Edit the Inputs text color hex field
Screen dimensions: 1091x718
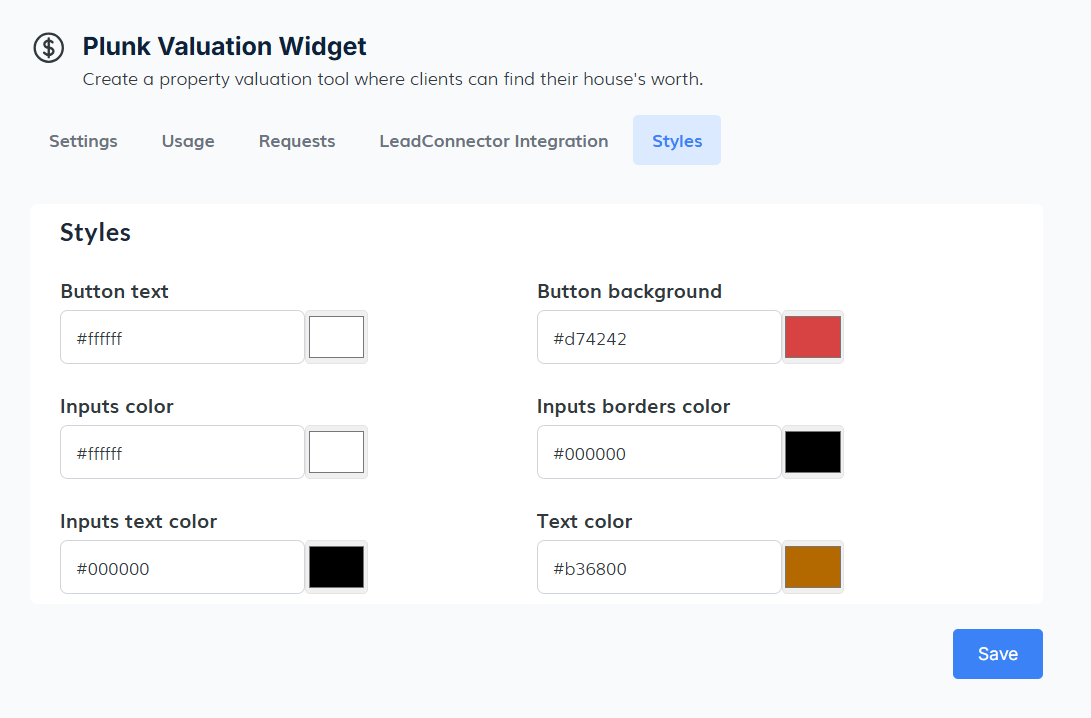tap(182, 568)
